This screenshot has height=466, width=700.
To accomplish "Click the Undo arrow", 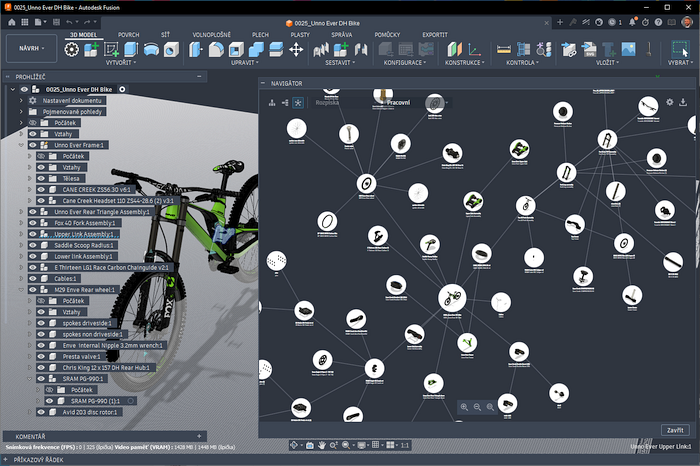I will [x=69, y=22].
